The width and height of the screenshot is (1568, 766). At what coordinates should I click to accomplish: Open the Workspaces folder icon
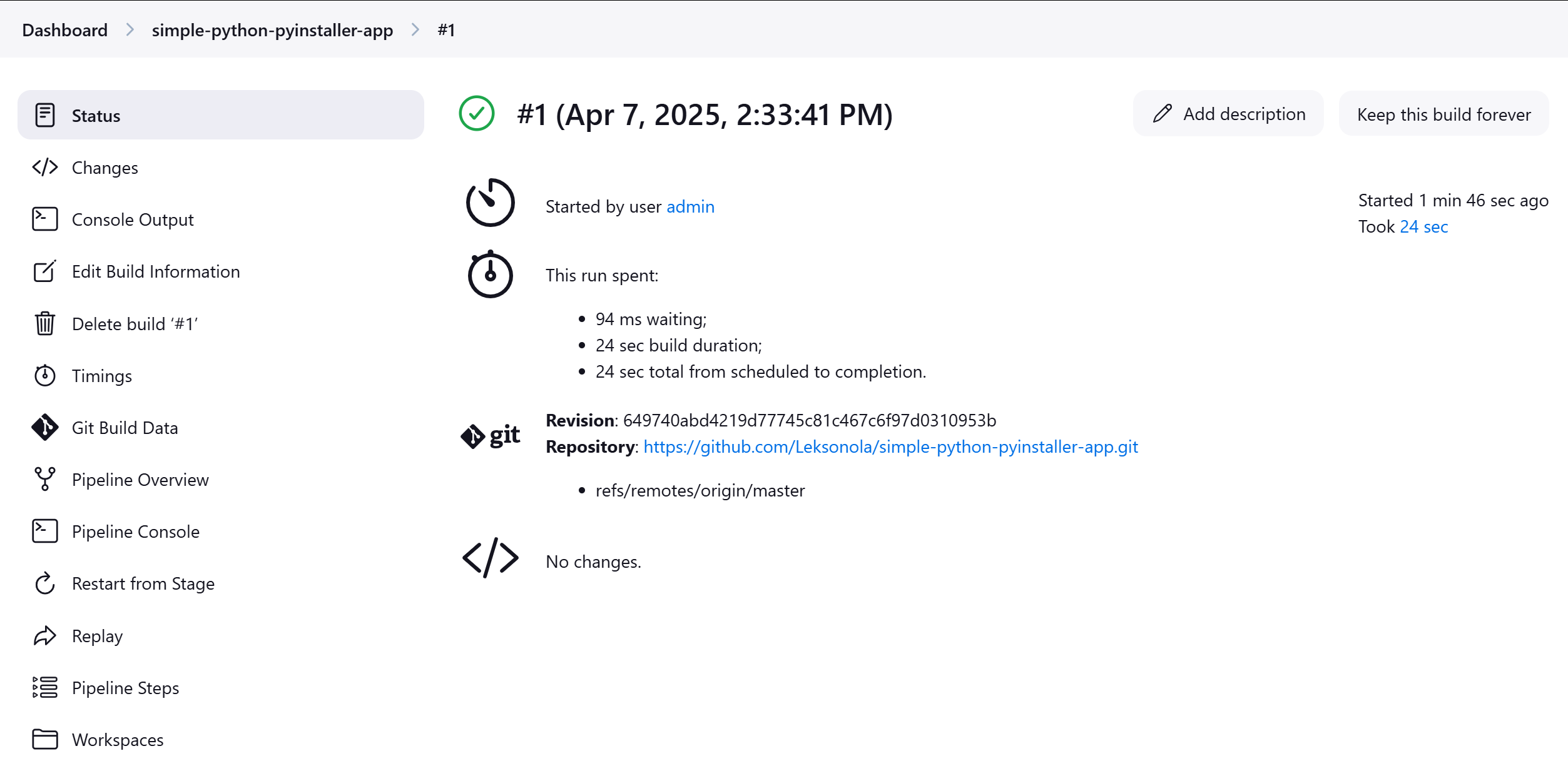coord(45,739)
